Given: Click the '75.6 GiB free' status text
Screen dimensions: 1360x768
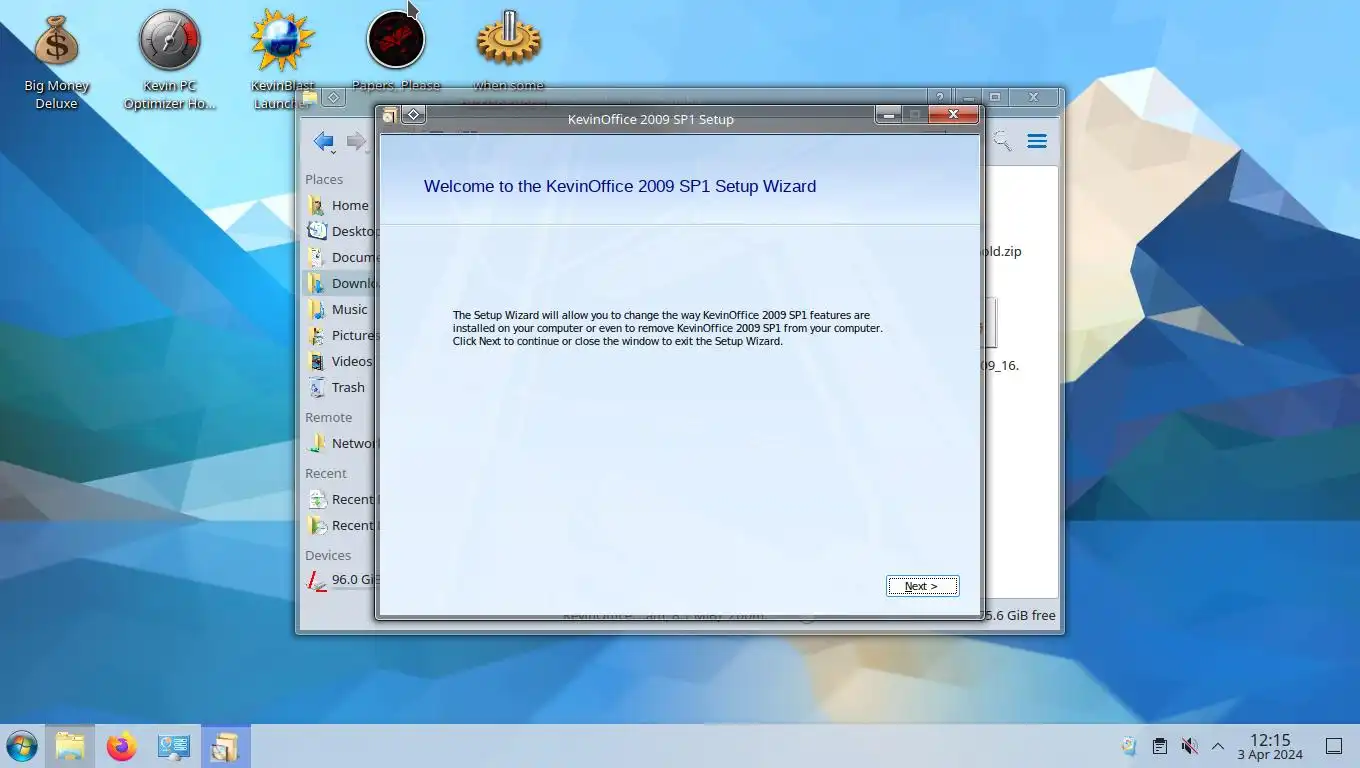Looking at the screenshot, I should click(1017, 616).
